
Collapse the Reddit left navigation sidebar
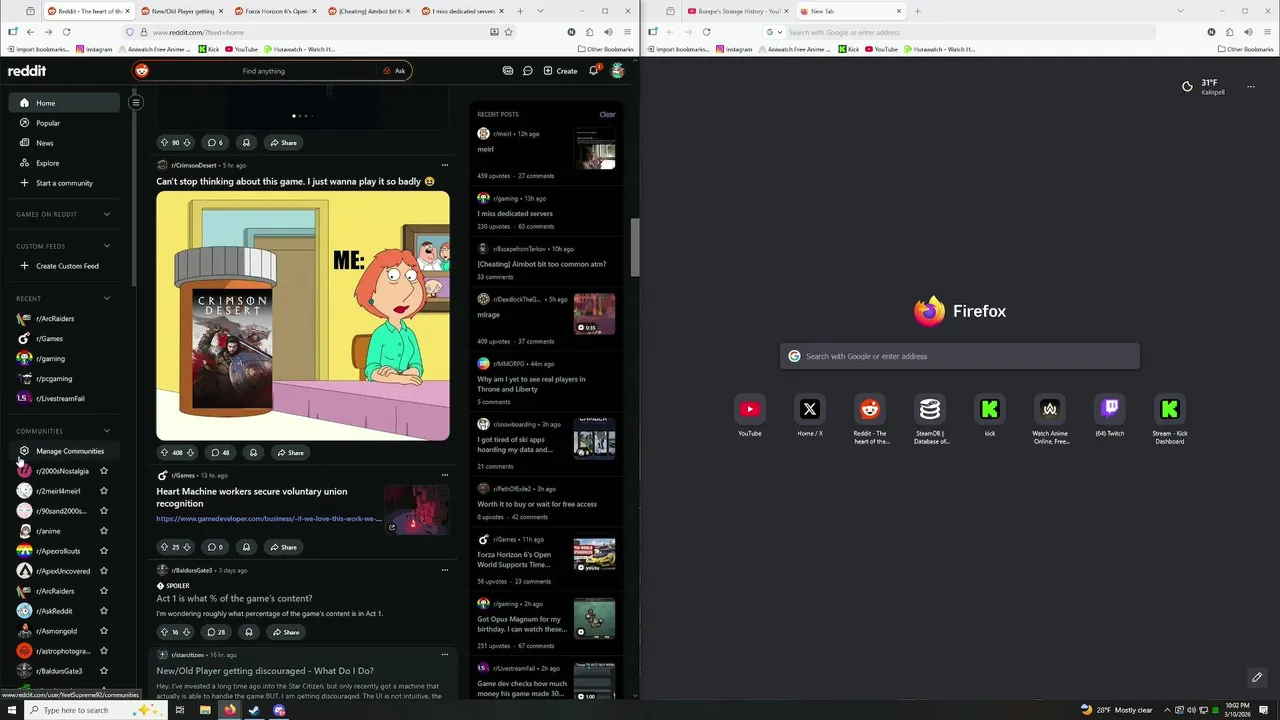coord(136,102)
